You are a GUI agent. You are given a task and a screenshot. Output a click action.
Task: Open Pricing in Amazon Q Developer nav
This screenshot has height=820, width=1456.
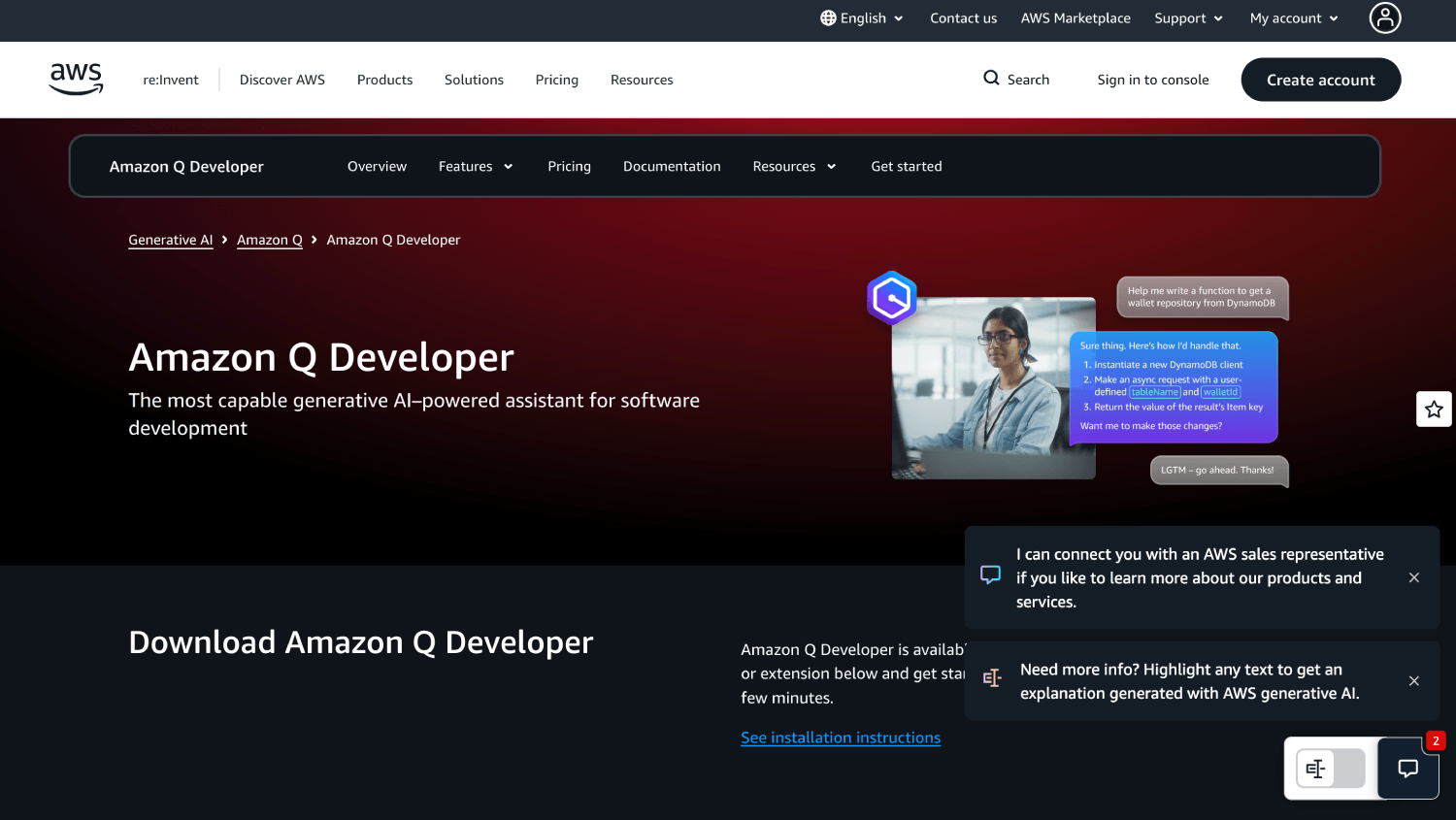(x=569, y=166)
